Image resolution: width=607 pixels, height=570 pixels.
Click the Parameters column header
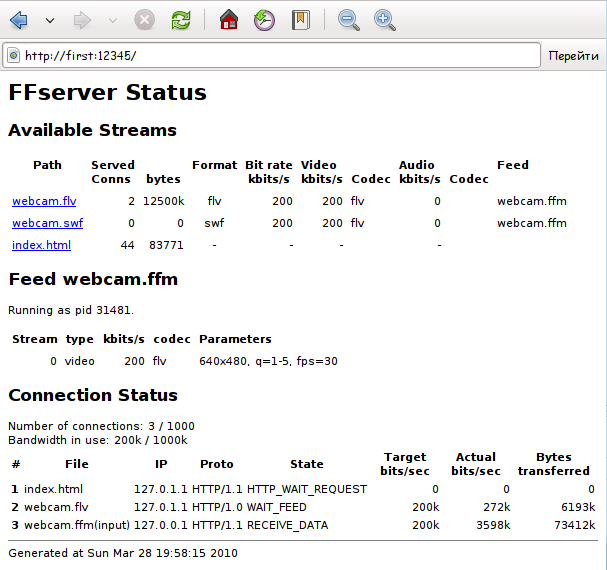click(235, 339)
